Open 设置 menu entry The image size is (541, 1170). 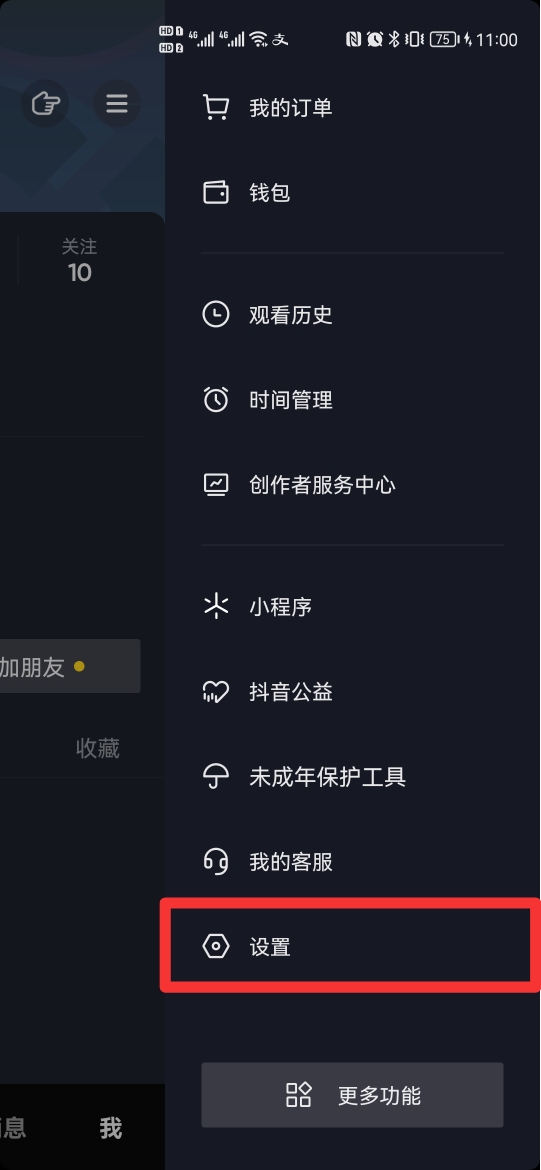coord(351,946)
